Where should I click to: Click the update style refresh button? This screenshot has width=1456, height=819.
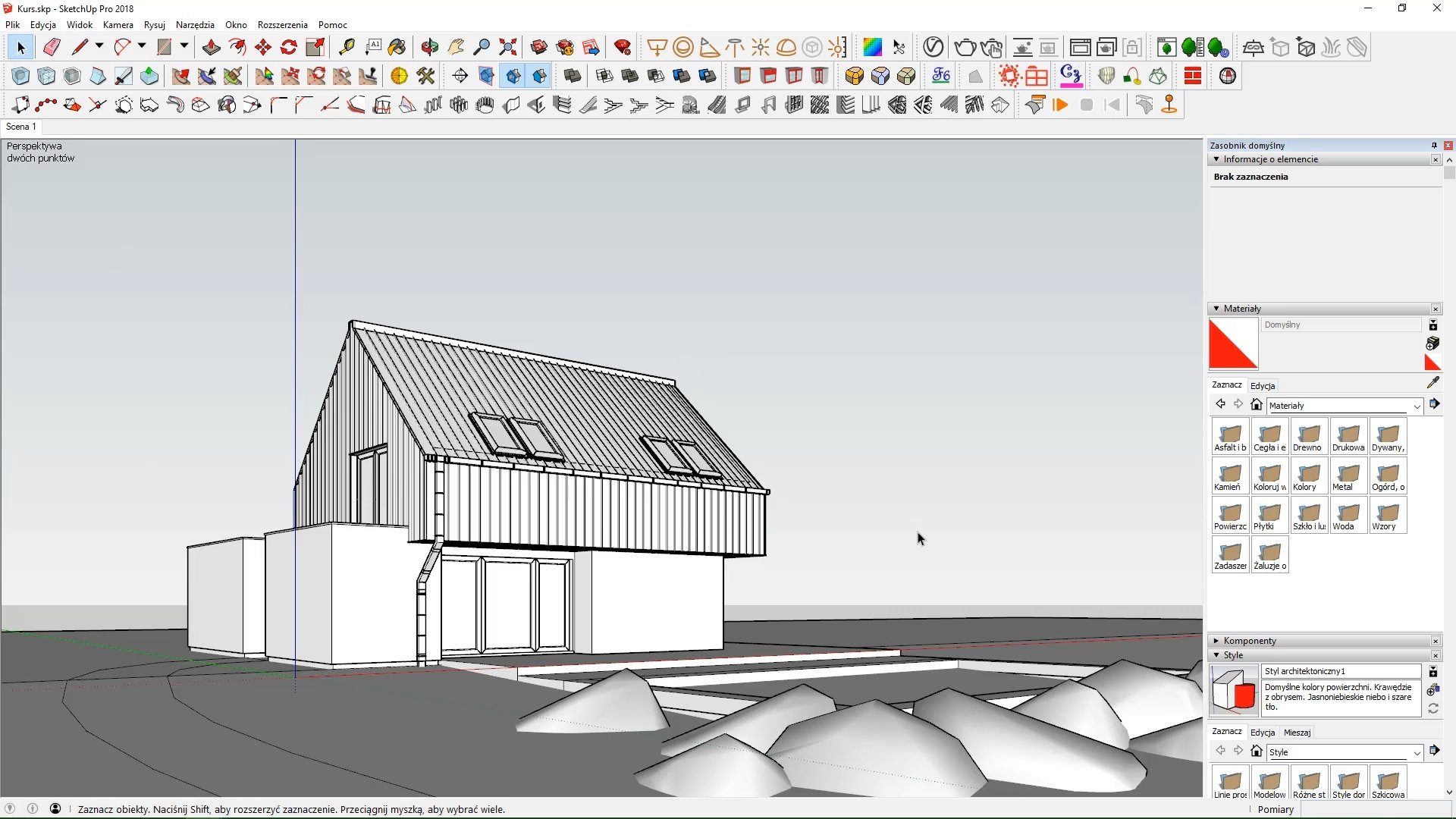[1433, 708]
